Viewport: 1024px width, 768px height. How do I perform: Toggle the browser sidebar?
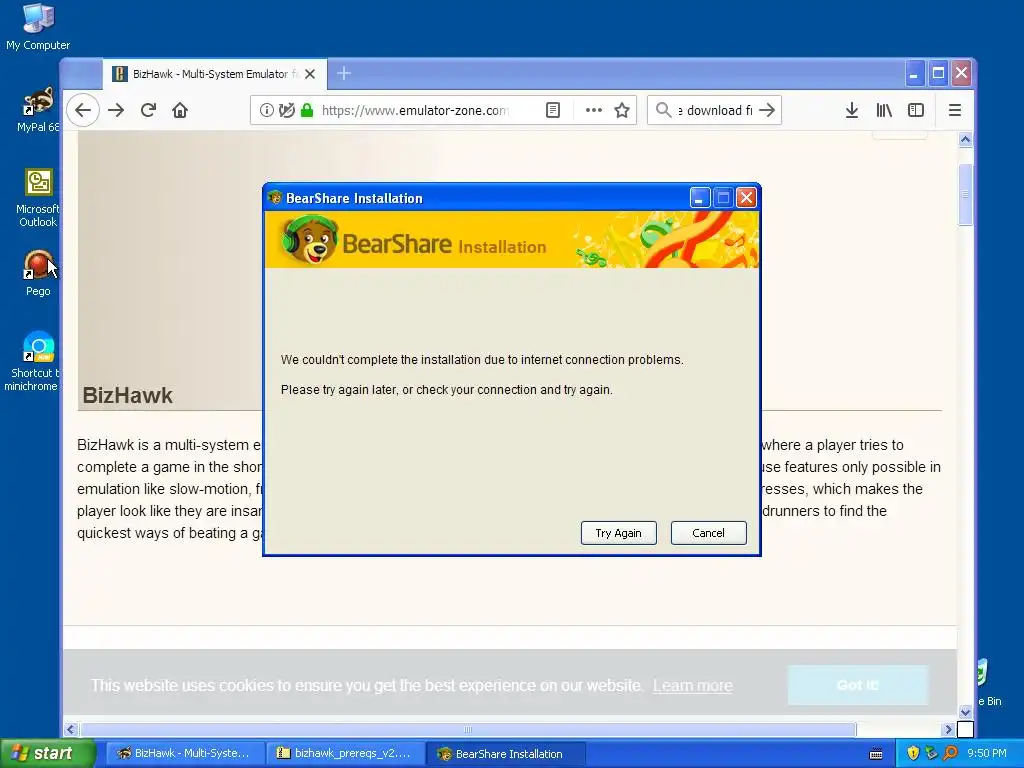[916, 110]
